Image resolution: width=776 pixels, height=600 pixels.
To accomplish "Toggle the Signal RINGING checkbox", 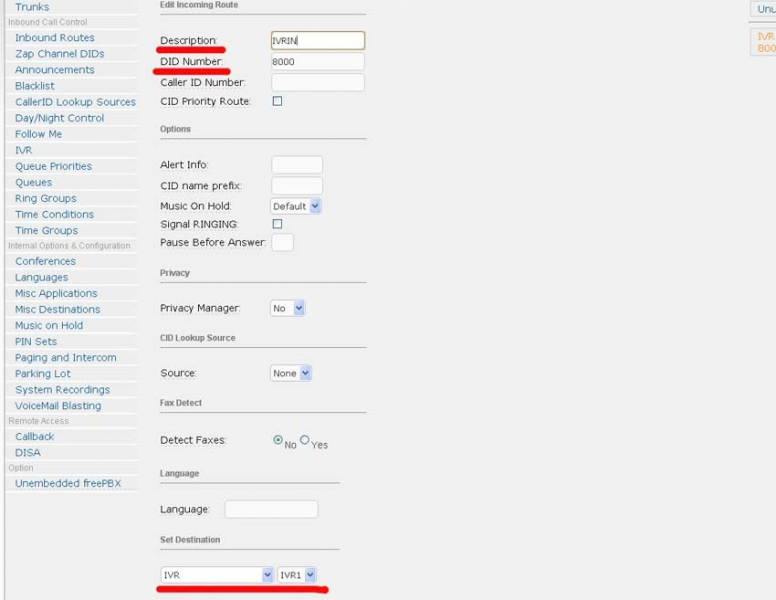I will coord(277,224).
